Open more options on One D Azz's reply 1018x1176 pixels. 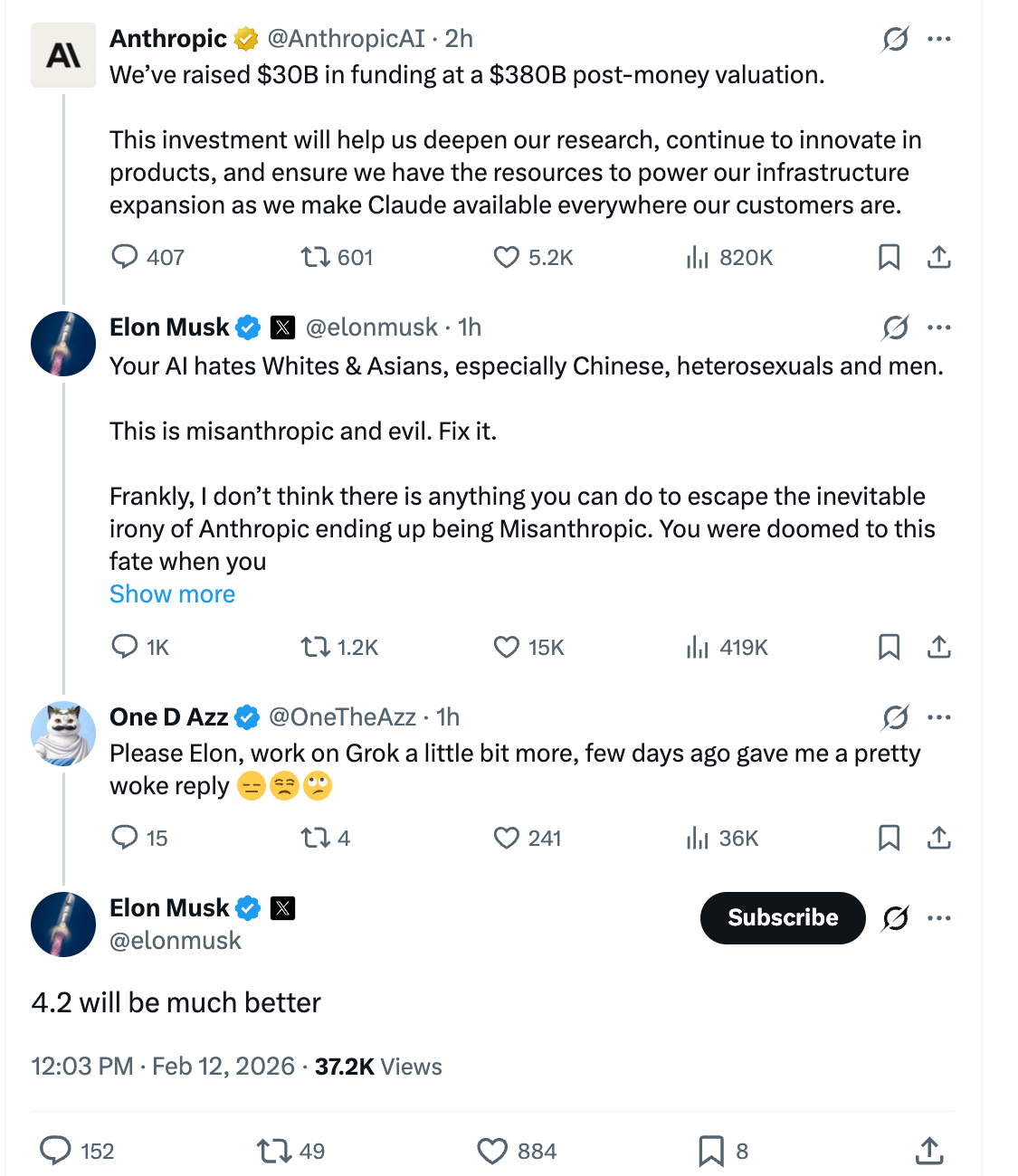[x=939, y=717]
